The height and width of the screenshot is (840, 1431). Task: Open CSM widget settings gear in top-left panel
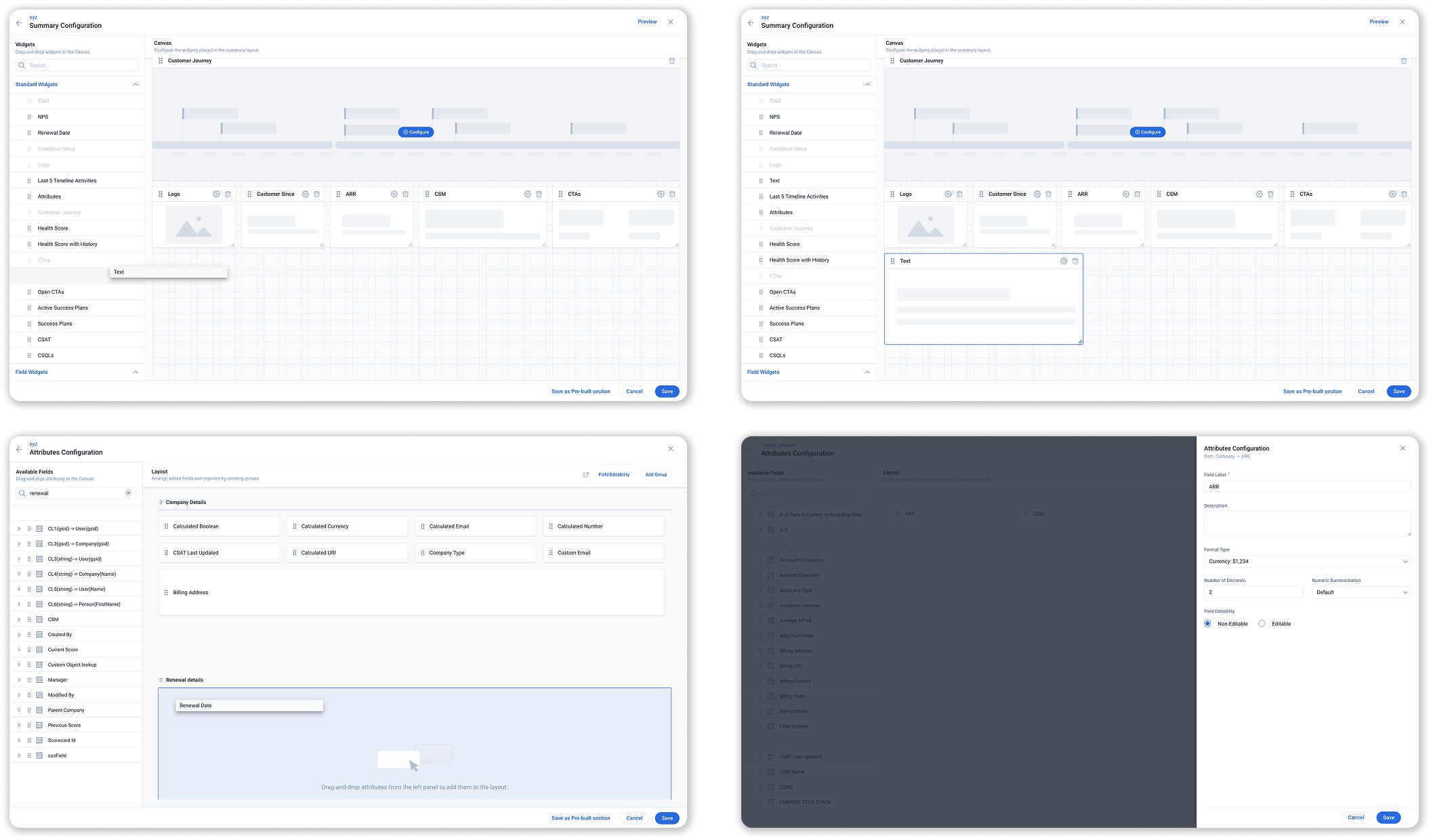pos(527,194)
